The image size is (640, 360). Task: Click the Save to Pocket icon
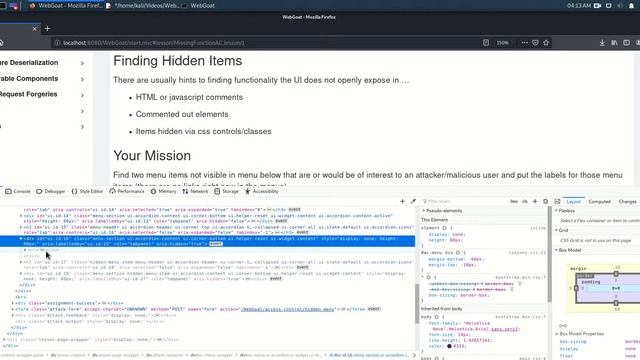tap(535, 43)
